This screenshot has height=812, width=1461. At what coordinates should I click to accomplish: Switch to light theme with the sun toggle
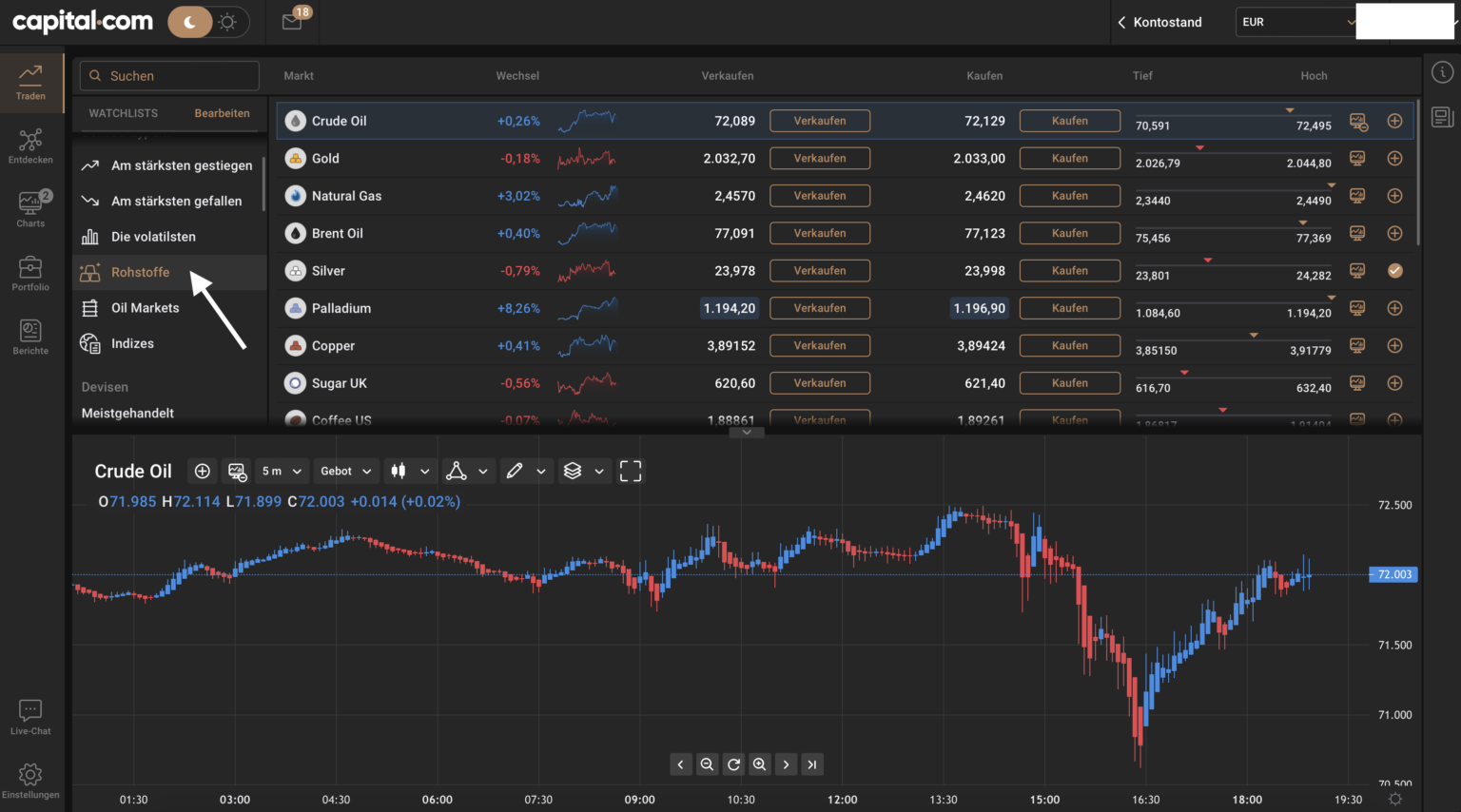226,21
